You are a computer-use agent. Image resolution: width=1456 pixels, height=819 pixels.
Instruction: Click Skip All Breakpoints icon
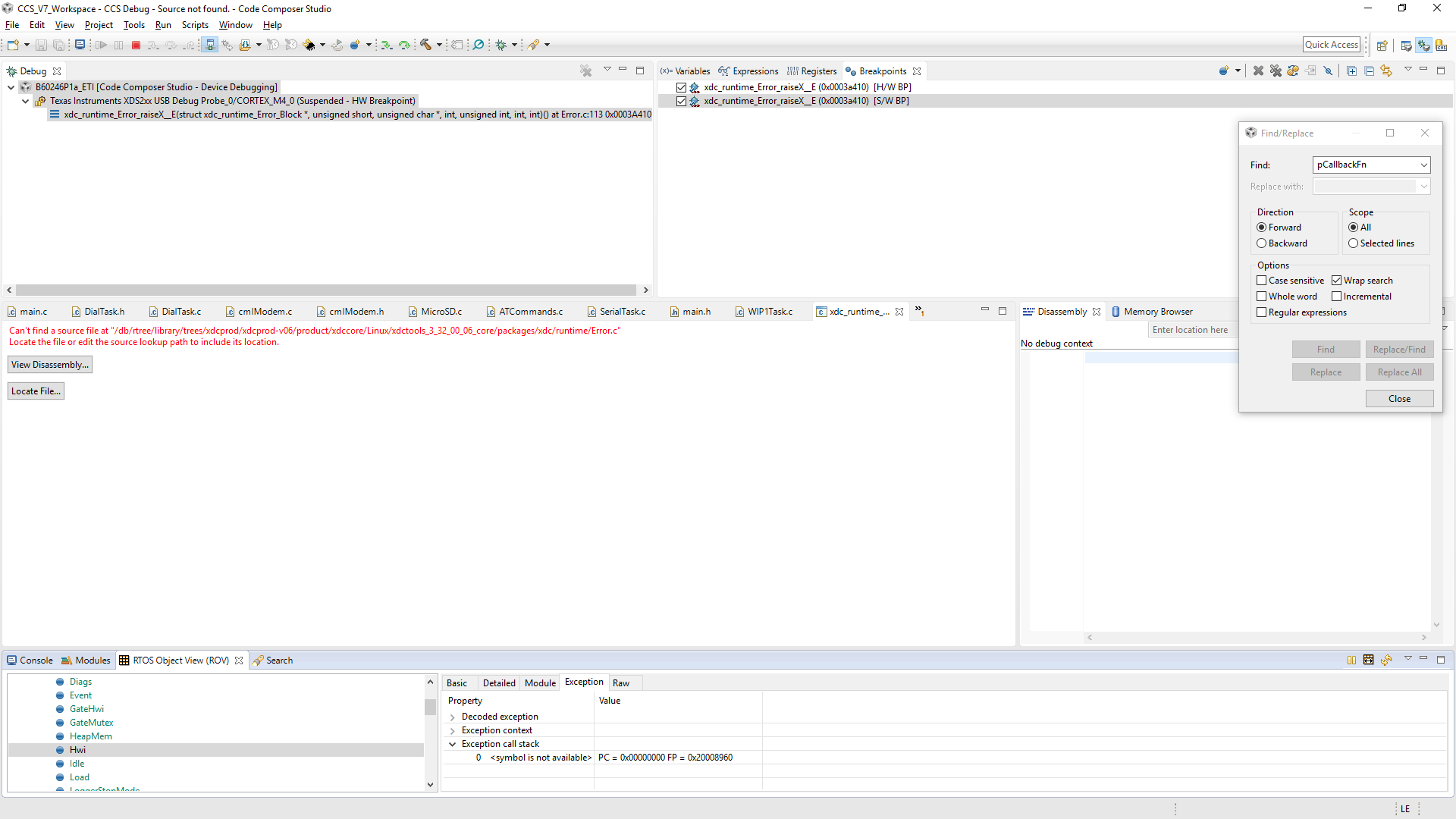[1328, 71]
